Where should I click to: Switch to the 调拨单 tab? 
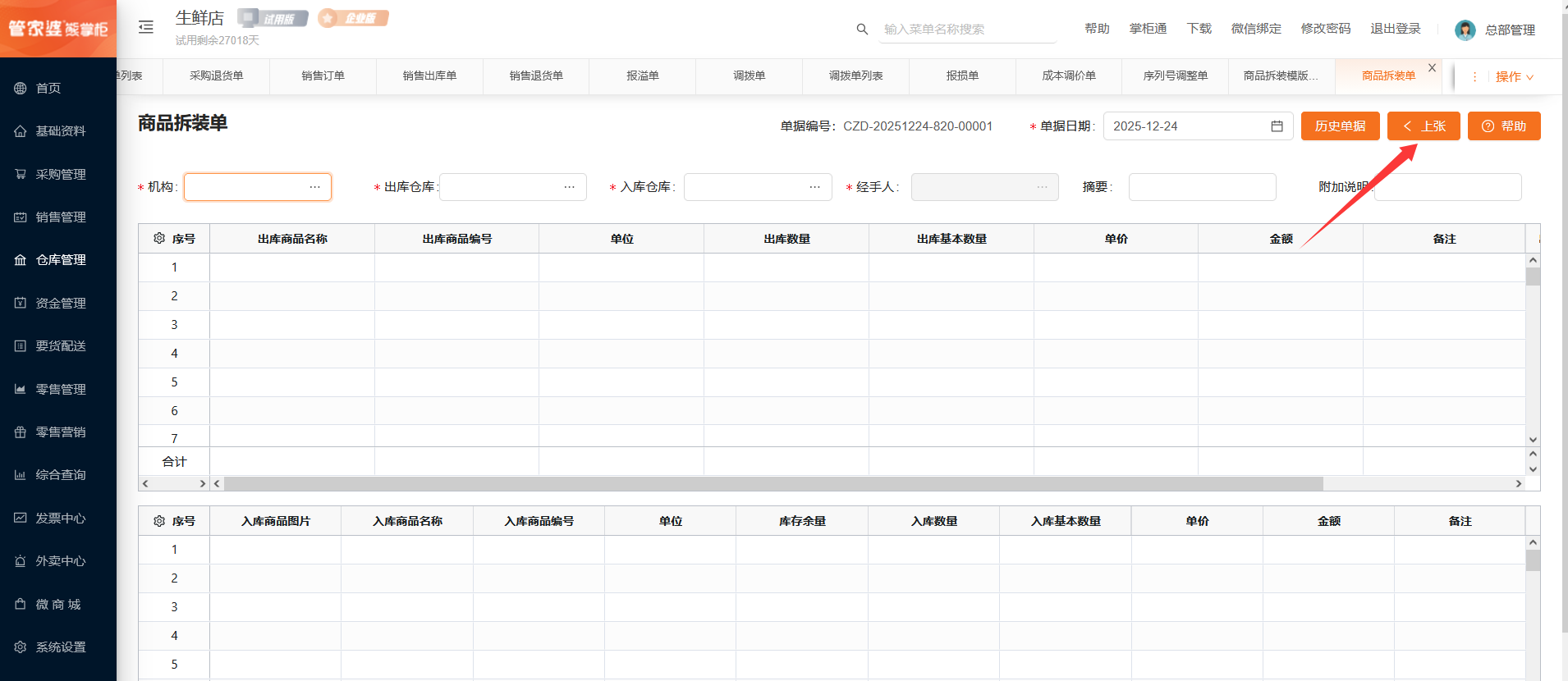(x=749, y=76)
